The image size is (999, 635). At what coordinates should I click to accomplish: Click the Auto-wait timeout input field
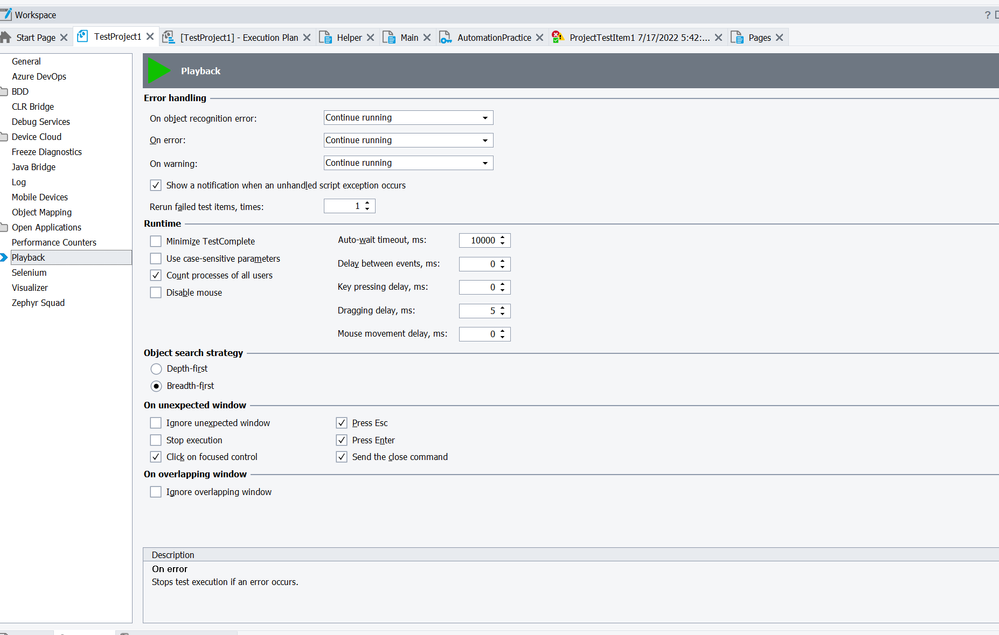click(x=478, y=241)
